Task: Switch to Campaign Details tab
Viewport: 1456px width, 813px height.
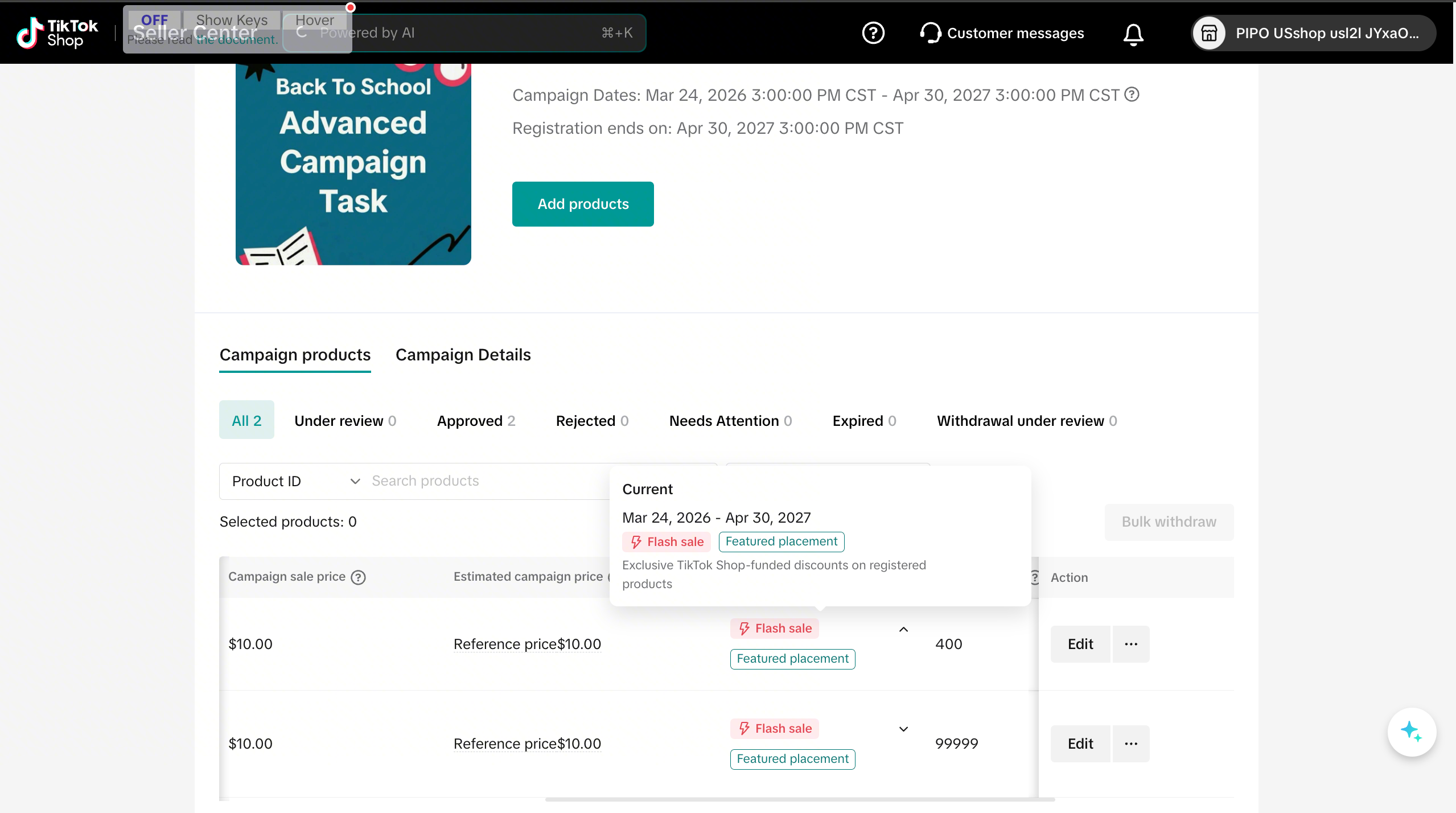Action: point(463,355)
